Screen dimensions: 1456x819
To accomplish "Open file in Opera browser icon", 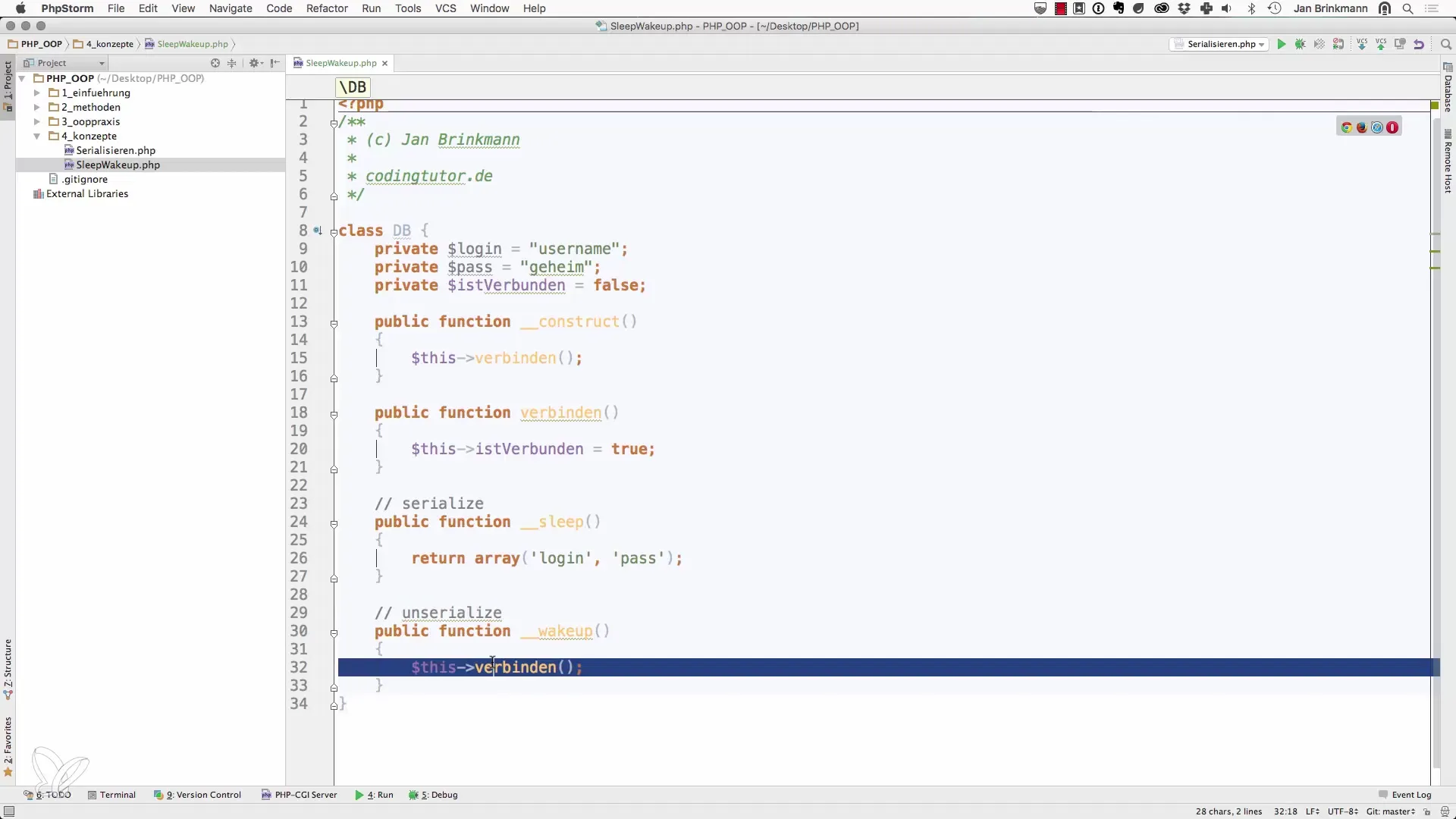I will (x=1392, y=127).
